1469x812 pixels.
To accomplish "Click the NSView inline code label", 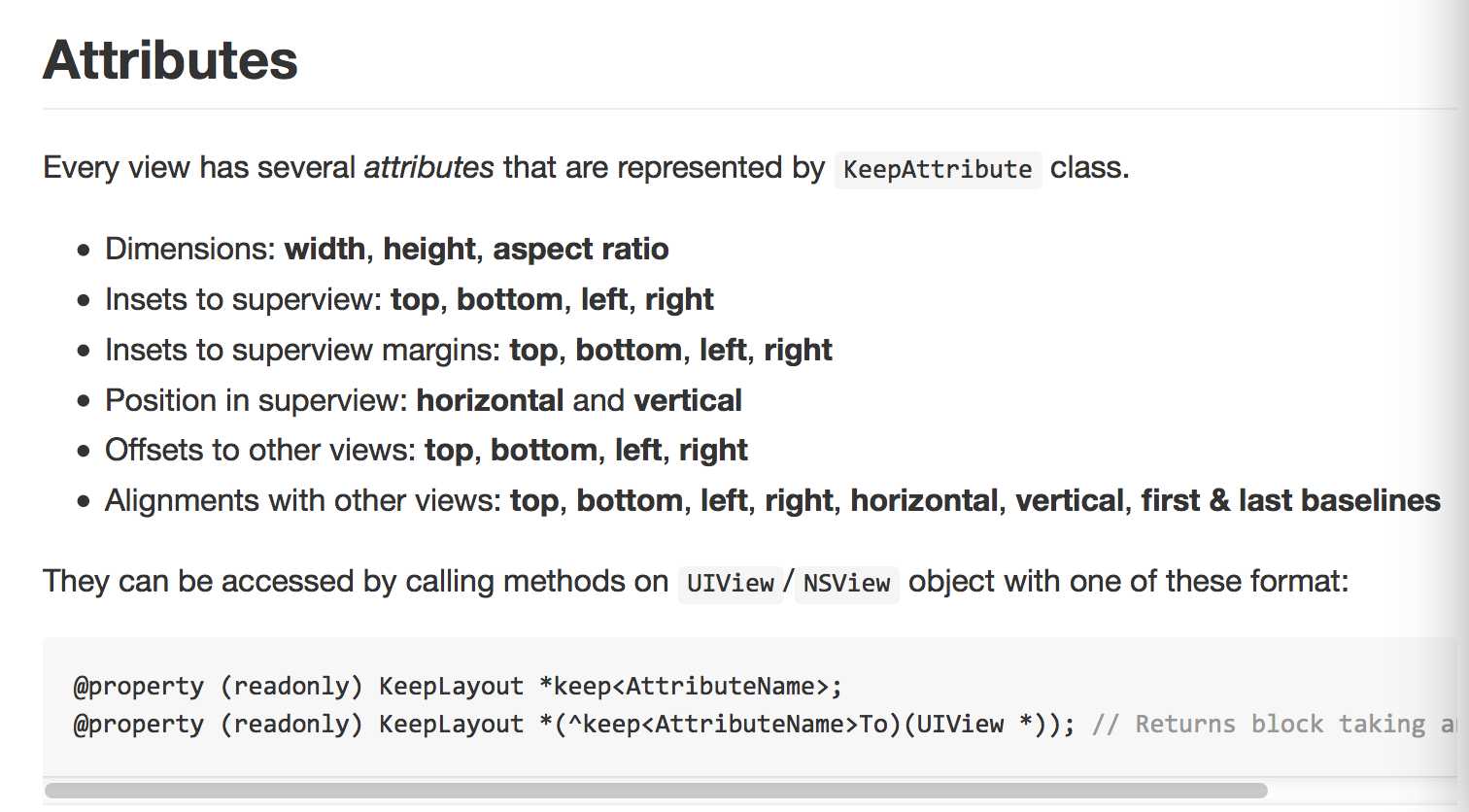I will (846, 583).
